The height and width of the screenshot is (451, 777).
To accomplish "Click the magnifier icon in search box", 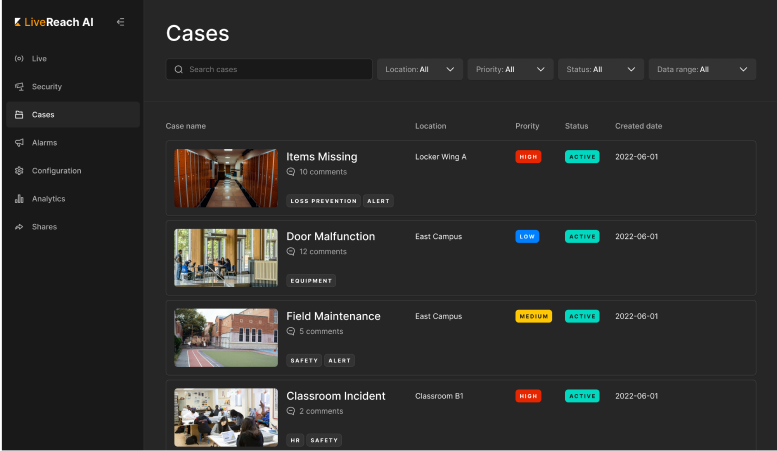I will (179, 69).
